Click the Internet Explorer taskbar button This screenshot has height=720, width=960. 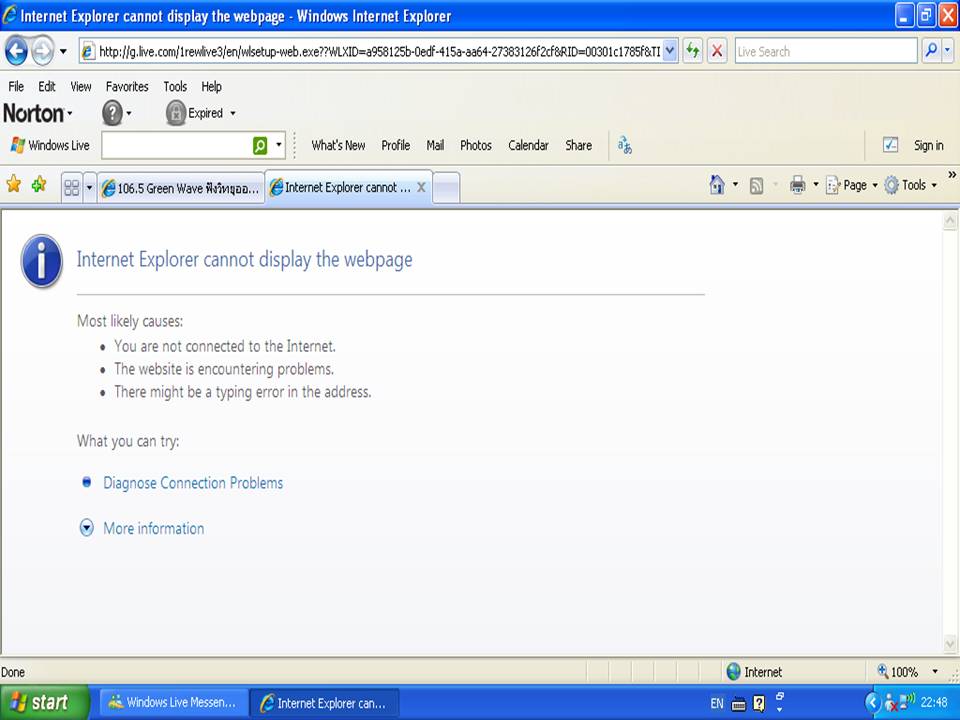coord(324,703)
